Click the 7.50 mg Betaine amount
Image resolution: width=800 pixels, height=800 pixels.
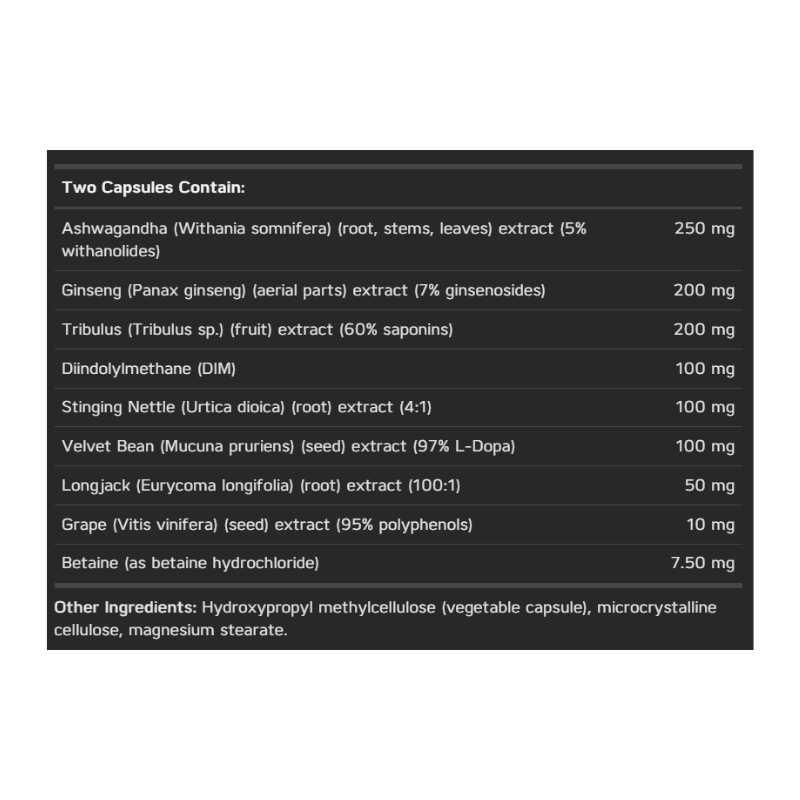(x=702, y=563)
